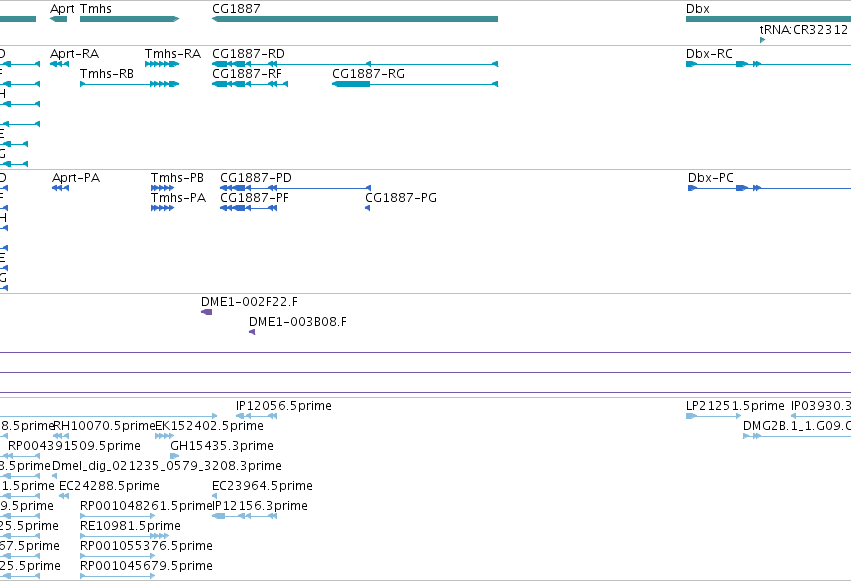
Task: Select the Dbx-RC transcript
Action: 709,54
